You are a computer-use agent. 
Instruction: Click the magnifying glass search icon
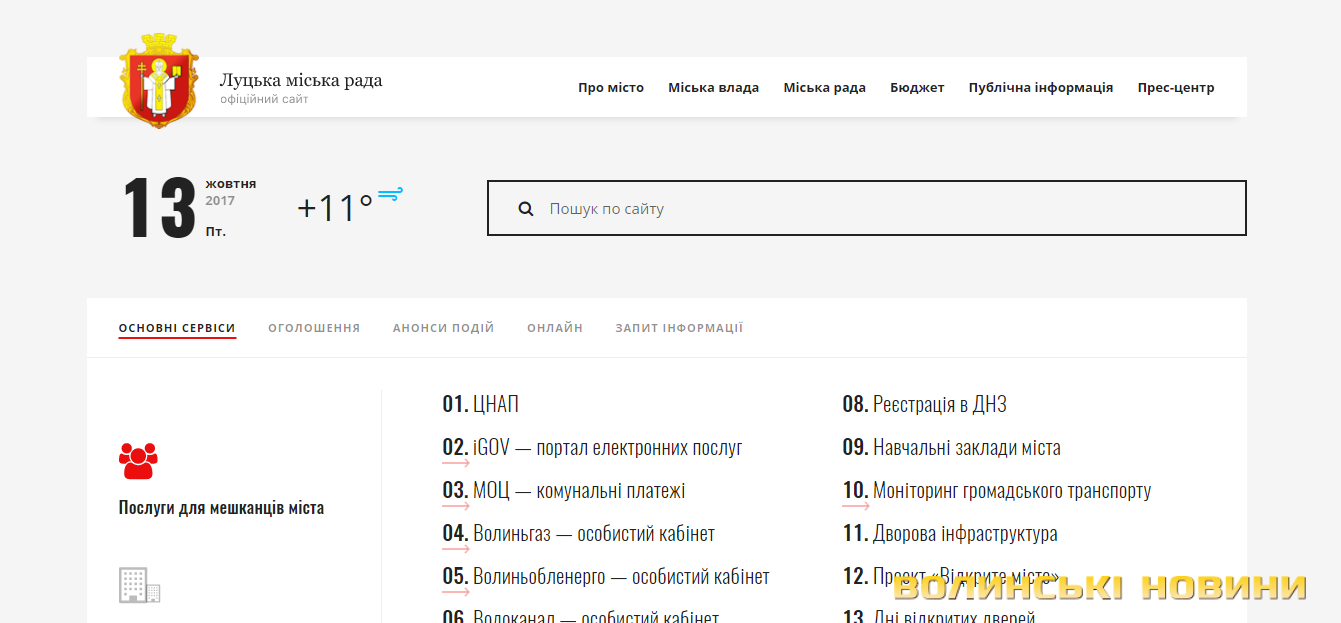pyautogui.click(x=526, y=209)
